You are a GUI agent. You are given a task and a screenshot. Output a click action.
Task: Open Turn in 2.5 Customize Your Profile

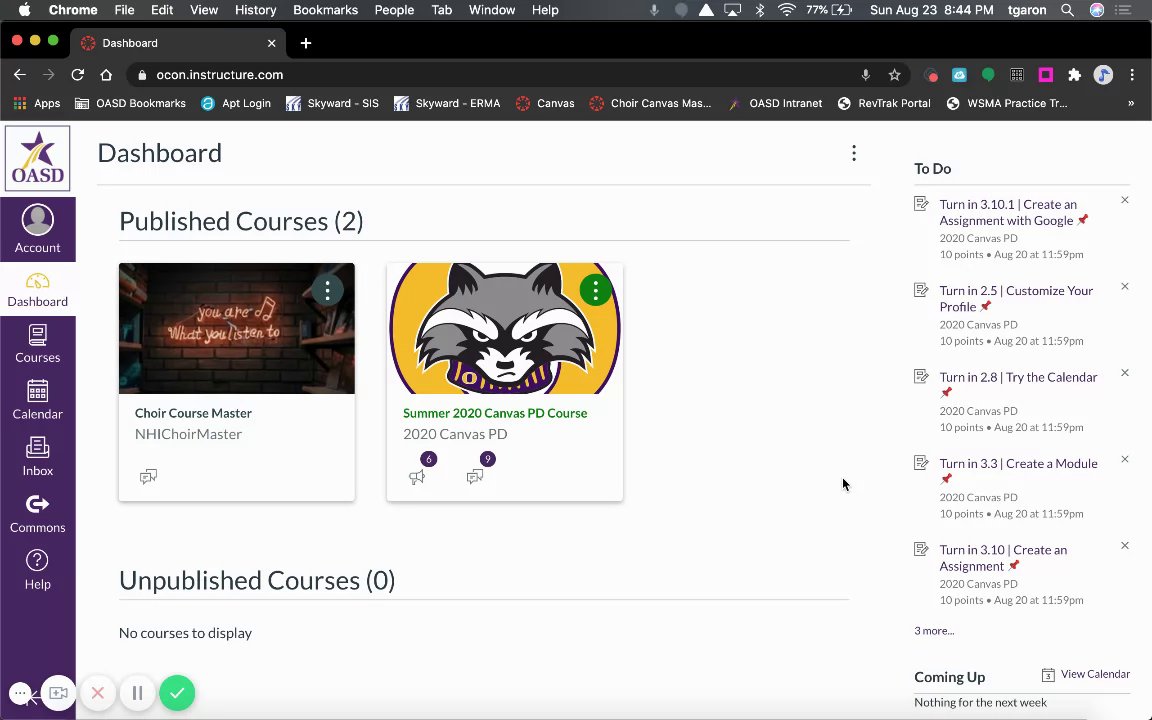[1016, 298]
